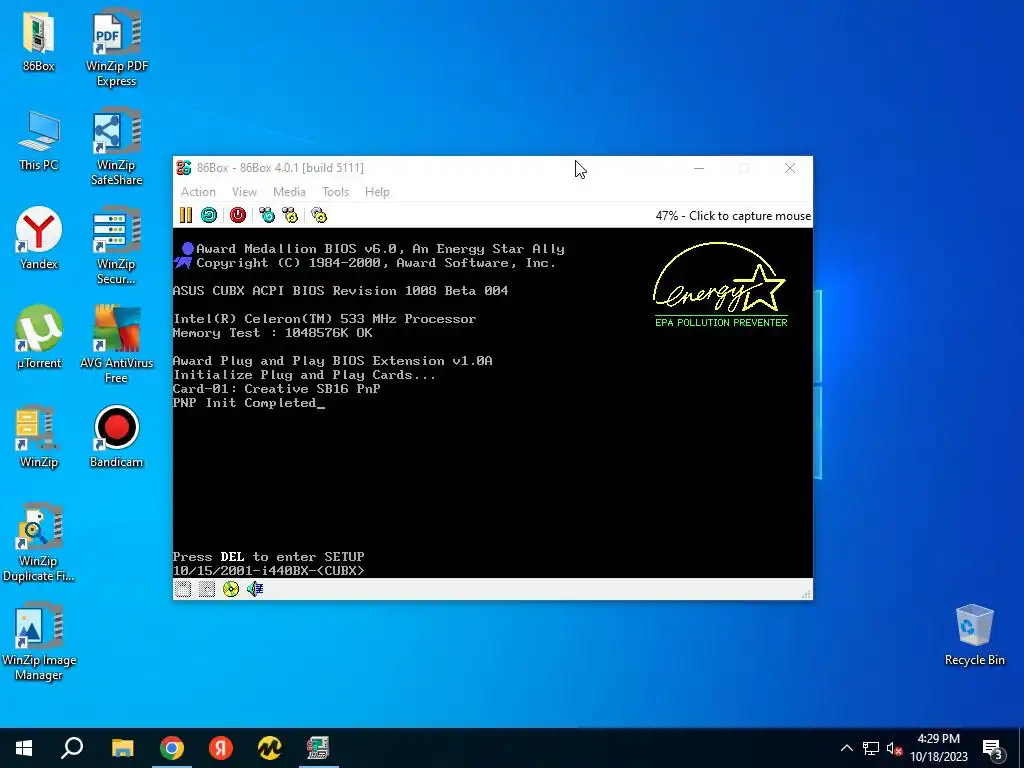Select WinZip Duplicate File Finder shortcut
Viewport: 1024px width, 768px height.
pyautogui.click(x=39, y=542)
